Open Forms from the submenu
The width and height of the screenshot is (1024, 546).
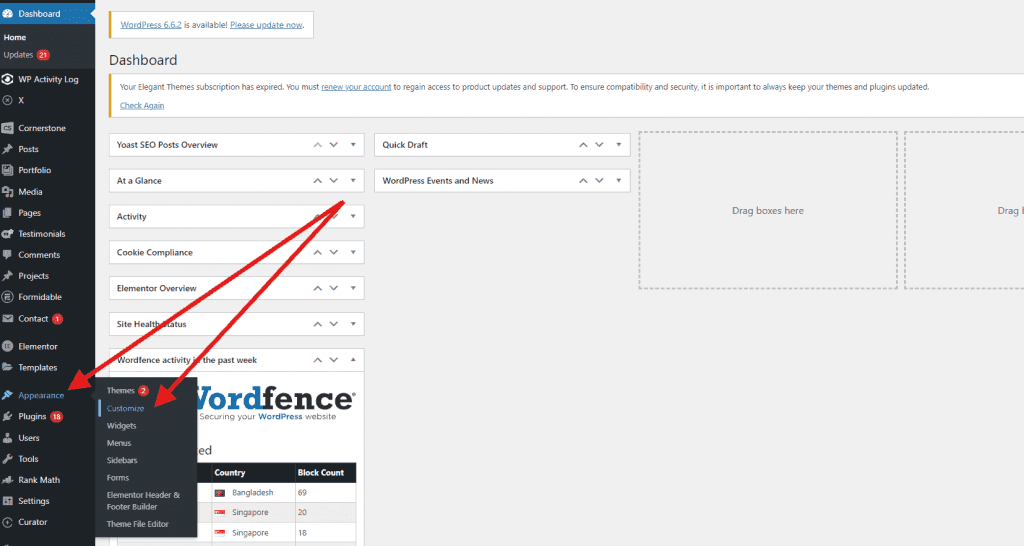click(x=118, y=478)
